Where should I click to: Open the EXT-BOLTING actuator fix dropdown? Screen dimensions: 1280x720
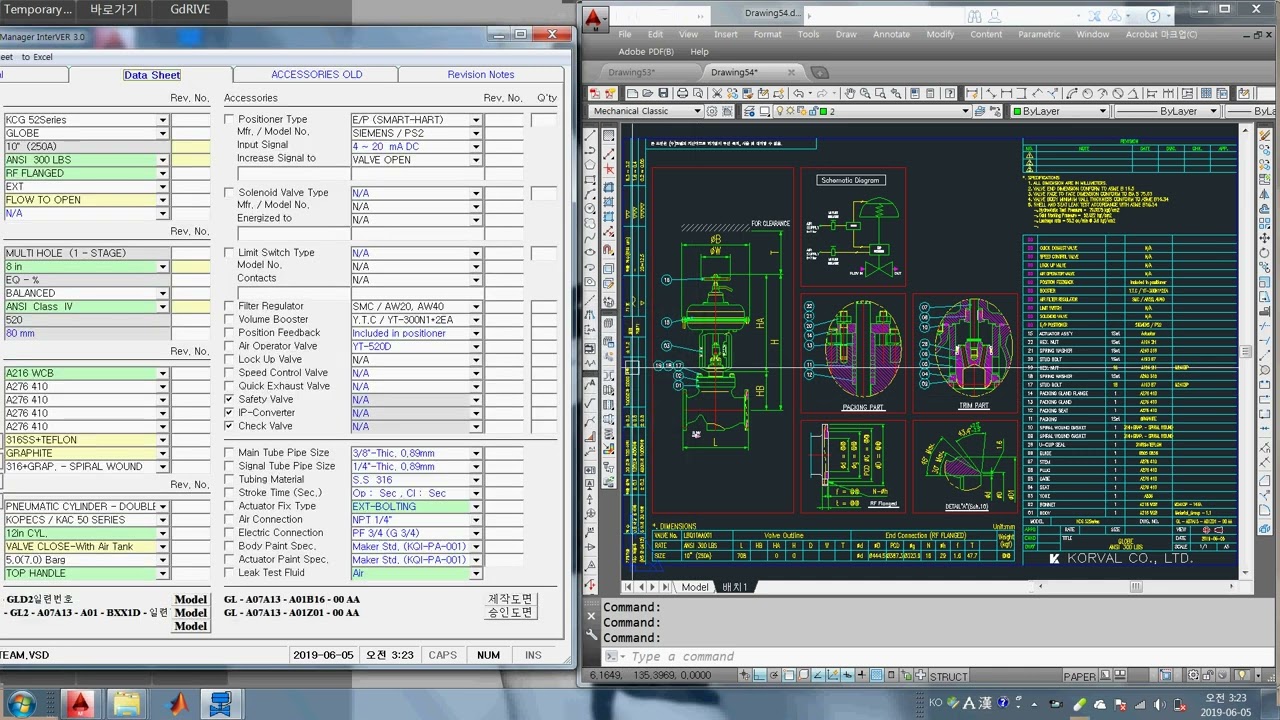tap(476, 507)
